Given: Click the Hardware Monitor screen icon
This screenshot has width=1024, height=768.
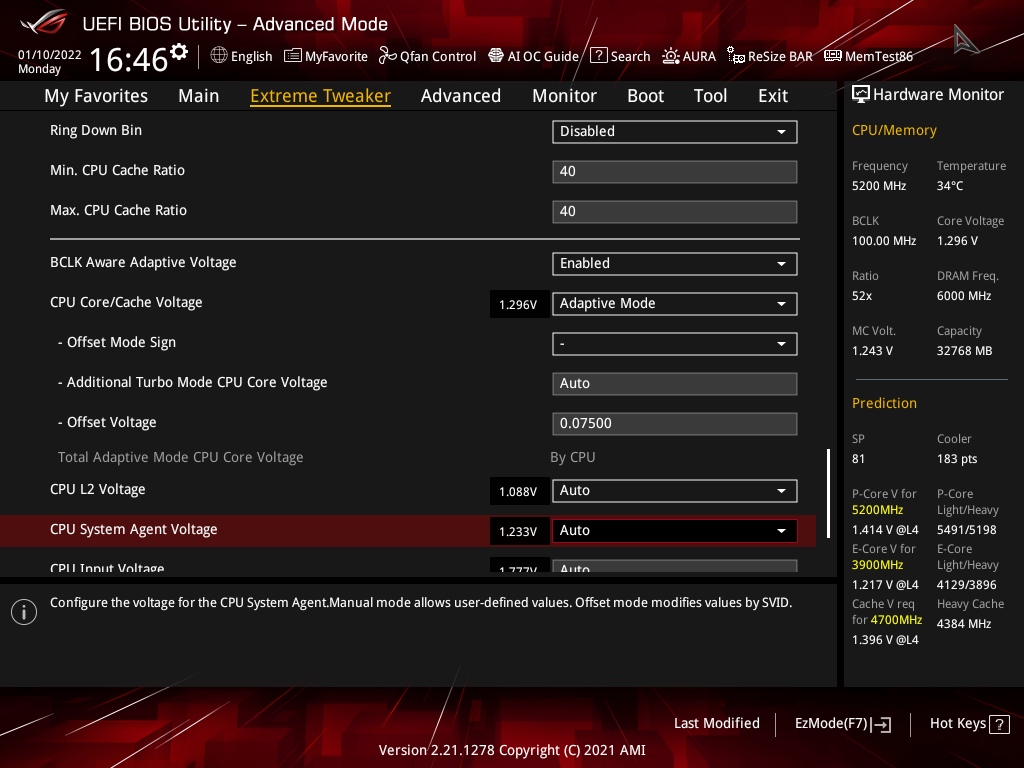Looking at the screenshot, I should (861, 95).
